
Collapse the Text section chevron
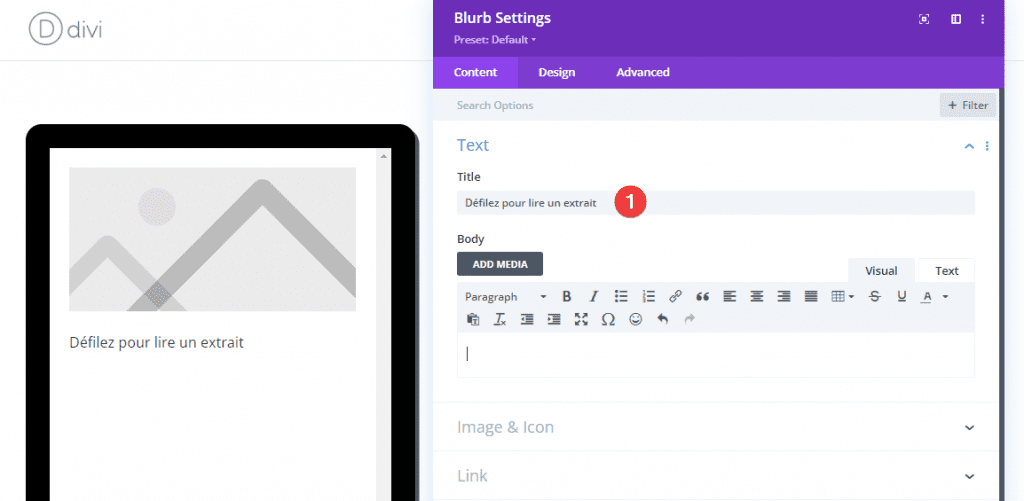(x=969, y=146)
